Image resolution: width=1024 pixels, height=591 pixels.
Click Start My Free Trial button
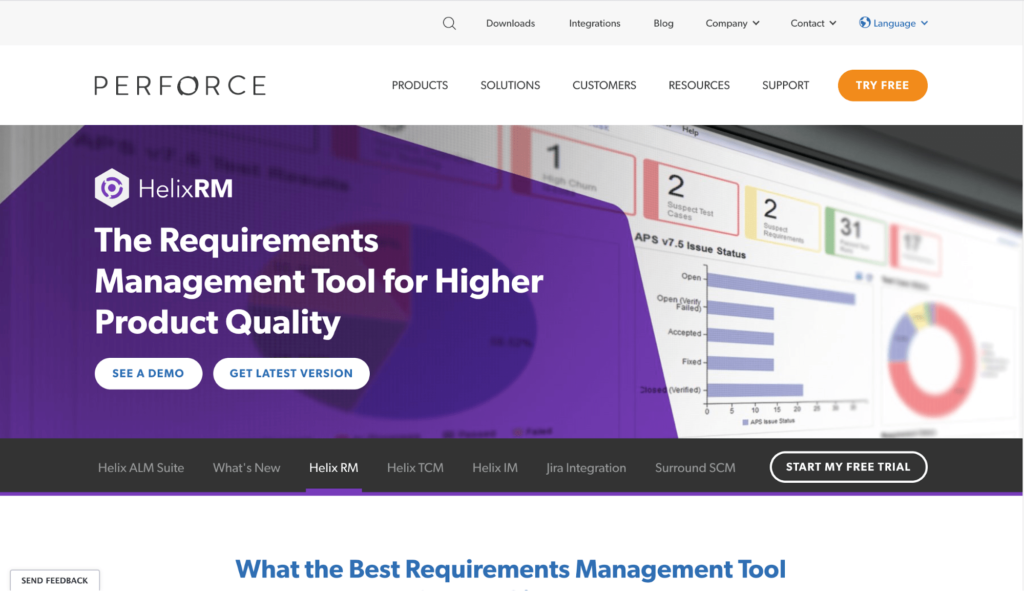(x=848, y=467)
